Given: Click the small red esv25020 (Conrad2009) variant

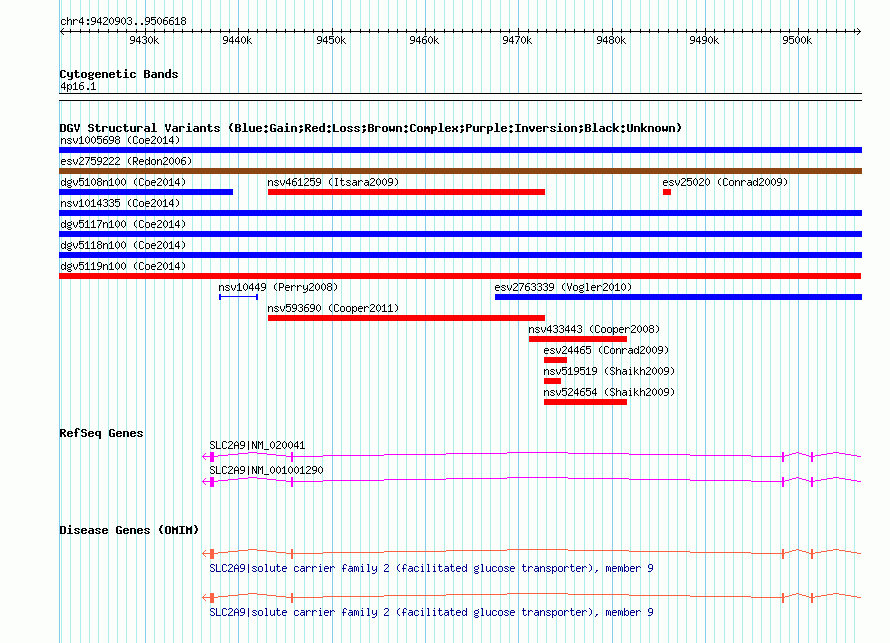Looking at the screenshot, I should click(x=667, y=192).
